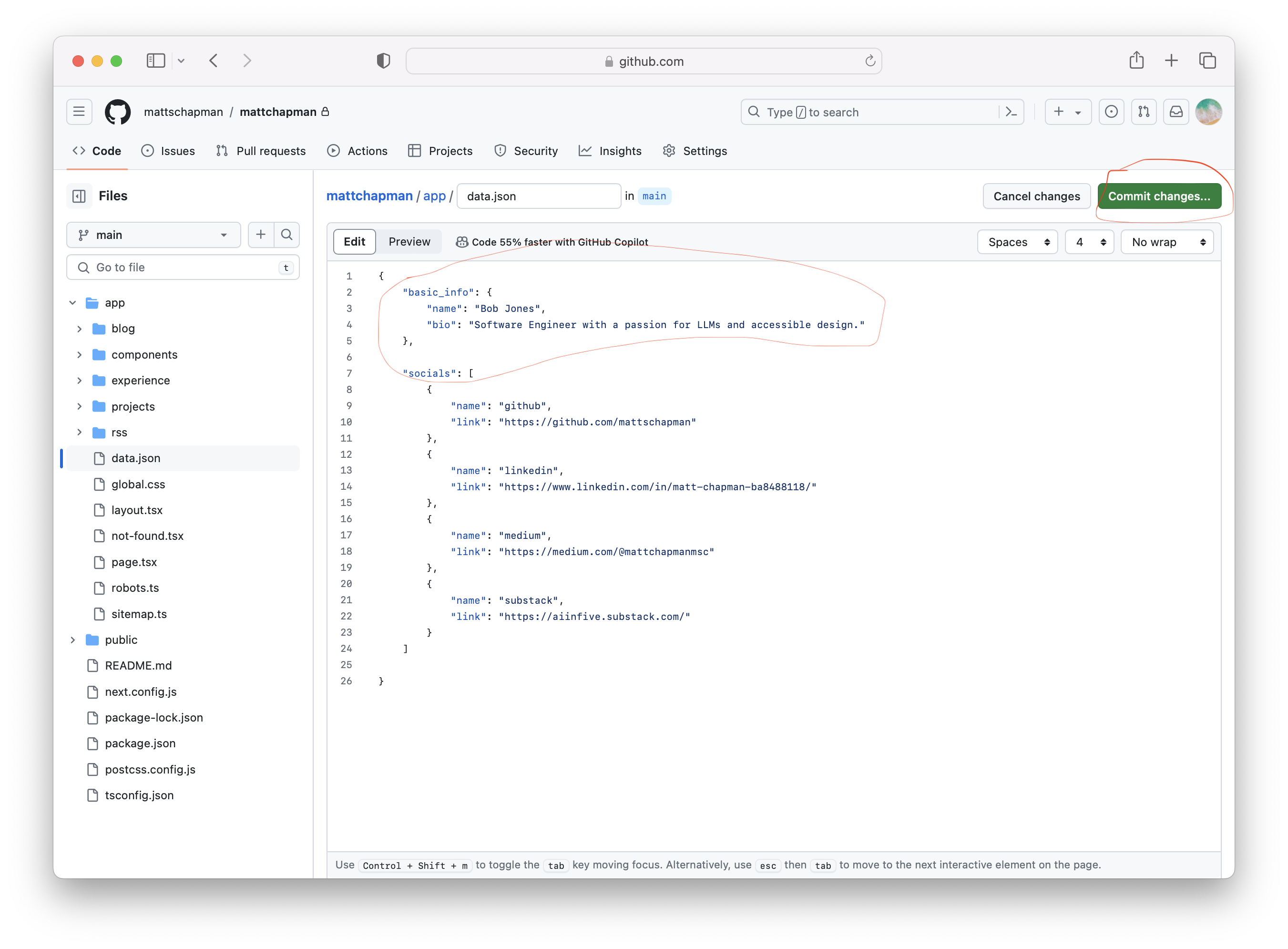Switch to the Preview toggle
The height and width of the screenshot is (949, 1288).
point(409,242)
